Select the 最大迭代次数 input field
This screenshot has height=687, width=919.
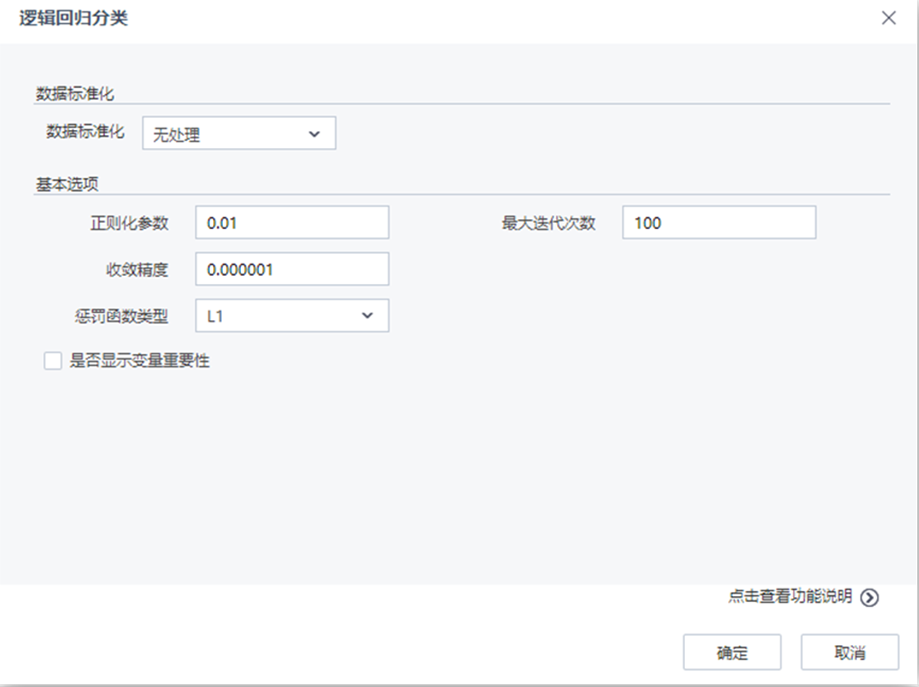tap(718, 222)
